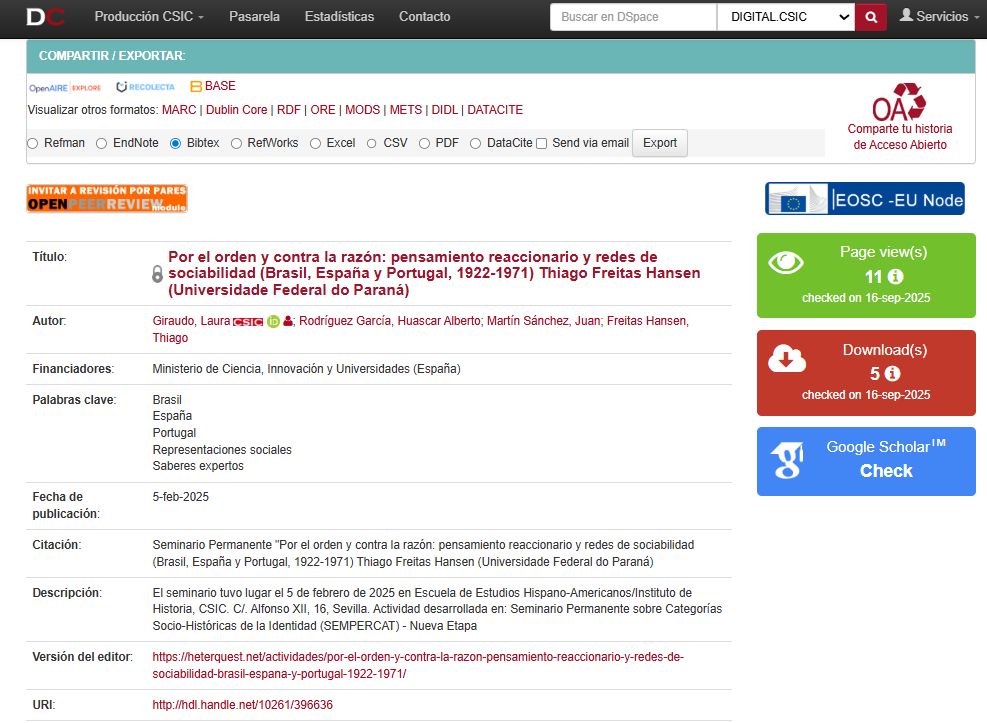The width and height of the screenshot is (987, 723).
Task: Click the DC Digital.CSIC logo
Action: [45, 17]
